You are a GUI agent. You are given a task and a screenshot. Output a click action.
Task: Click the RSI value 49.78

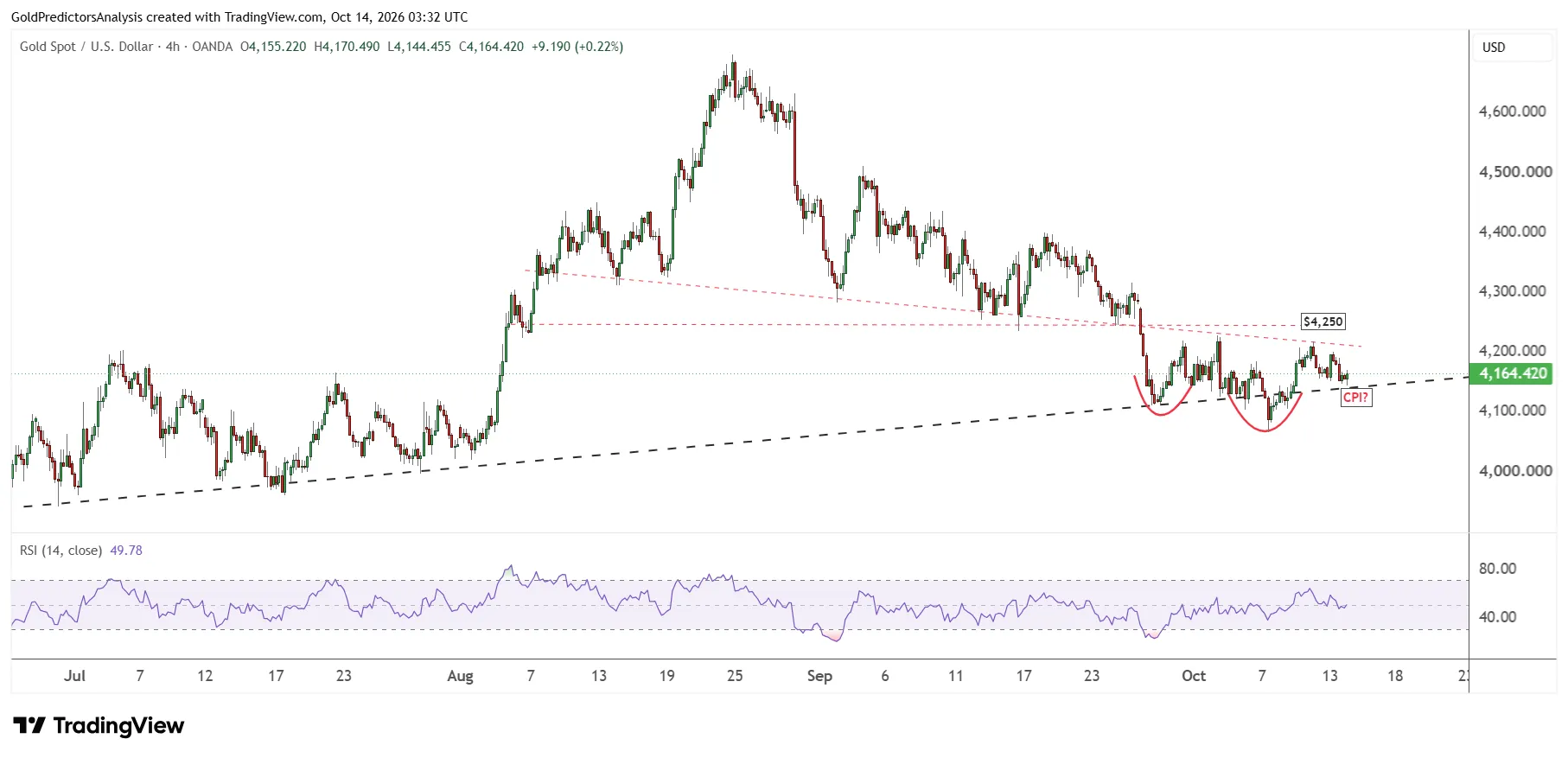pyautogui.click(x=126, y=550)
